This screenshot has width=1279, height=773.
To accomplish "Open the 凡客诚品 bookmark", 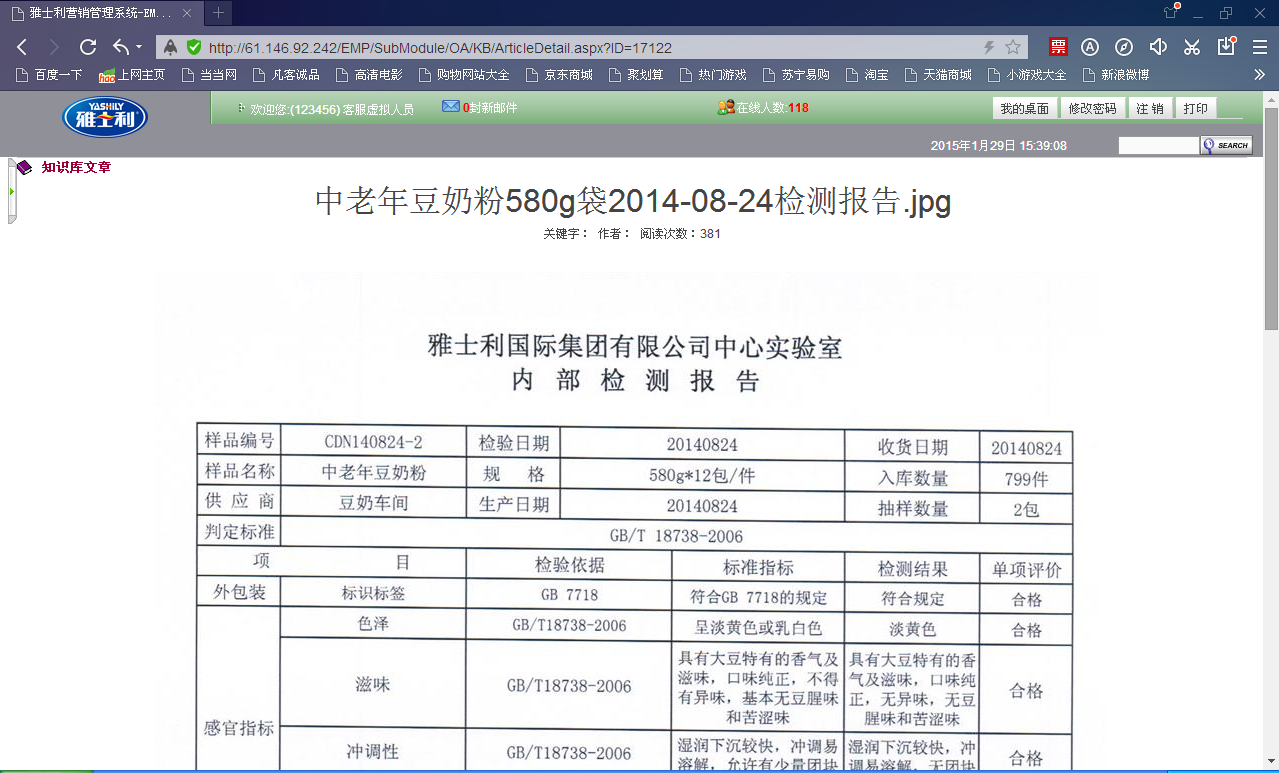I will [x=287, y=75].
